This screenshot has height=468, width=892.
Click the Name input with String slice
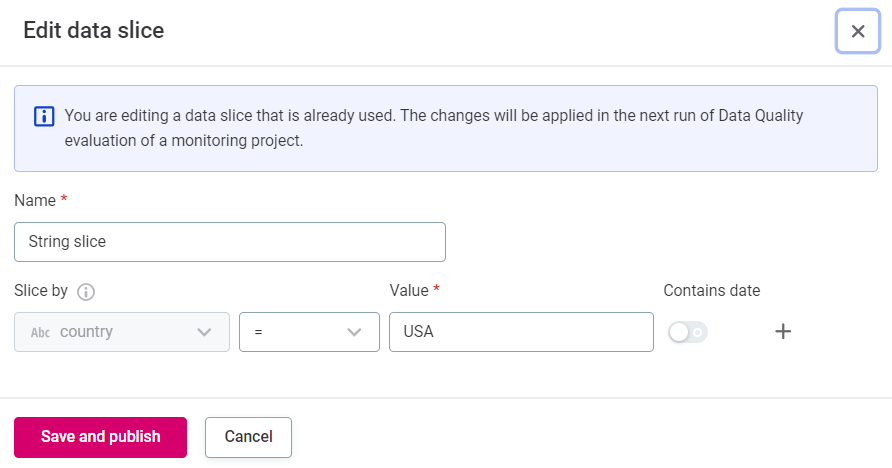(229, 242)
